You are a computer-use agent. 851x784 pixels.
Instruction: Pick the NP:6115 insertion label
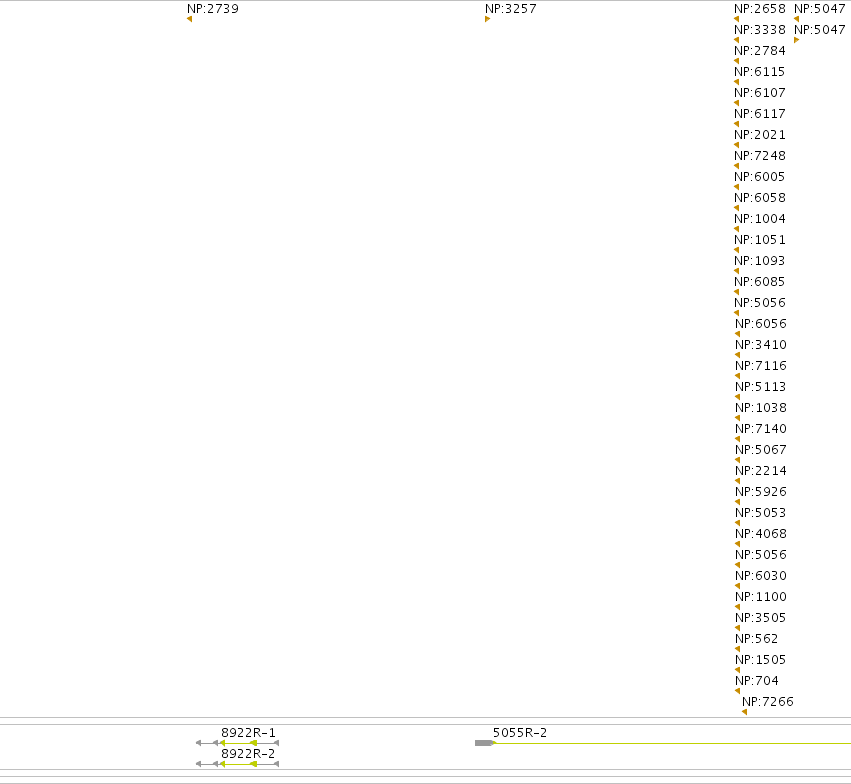tap(760, 72)
